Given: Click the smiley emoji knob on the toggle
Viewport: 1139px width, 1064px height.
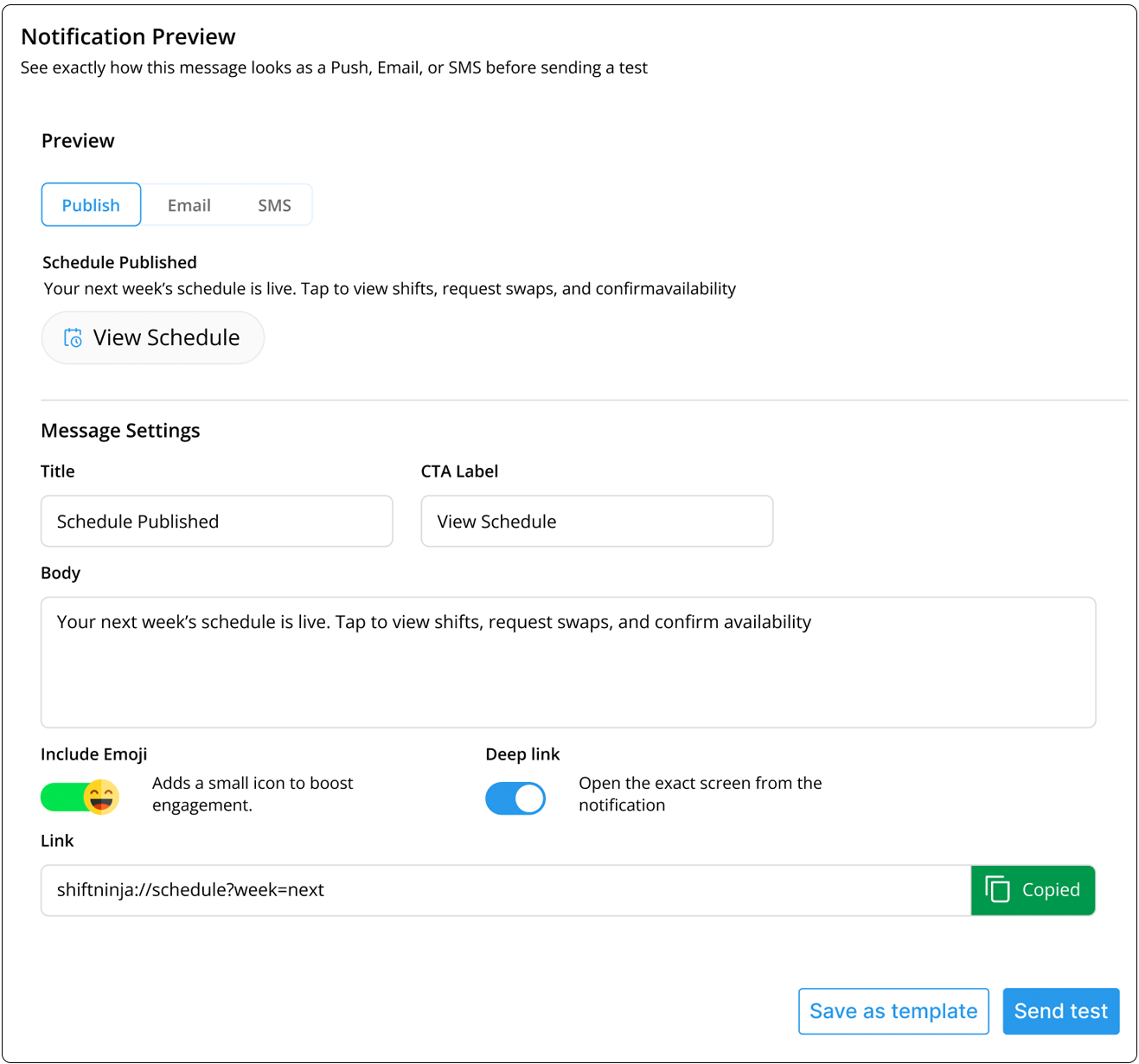Looking at the screenshot, I should [x=101, y=797].
